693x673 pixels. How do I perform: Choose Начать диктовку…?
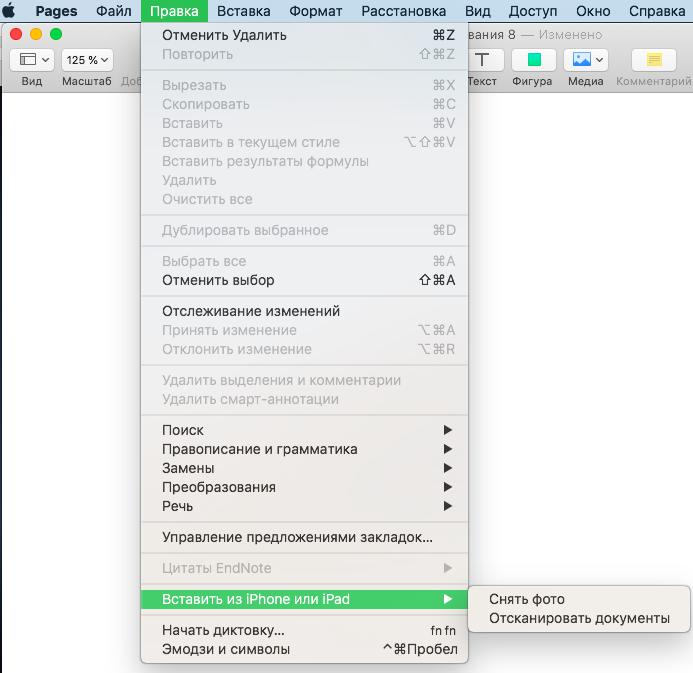pos(304,630)
